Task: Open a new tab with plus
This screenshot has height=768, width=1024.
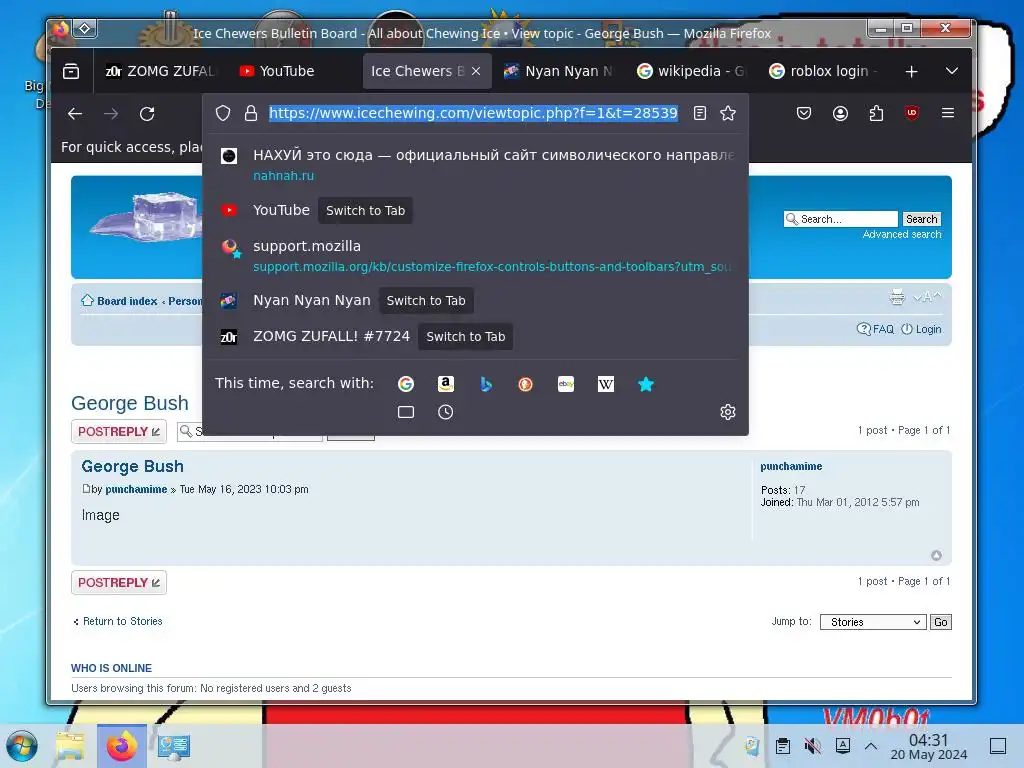Action: pyautogui.click(x=911, y=71)
